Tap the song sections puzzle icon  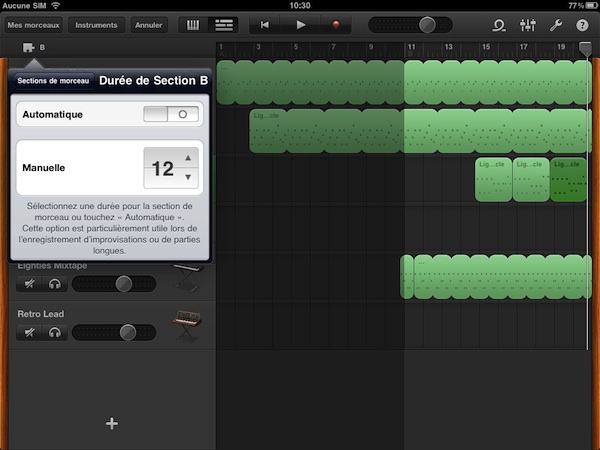(x=29, y=47)
